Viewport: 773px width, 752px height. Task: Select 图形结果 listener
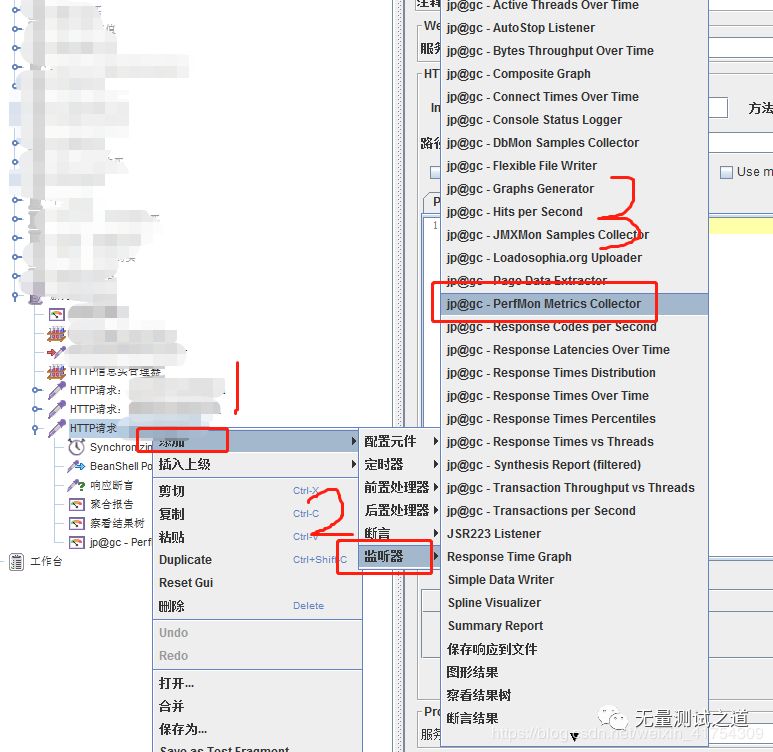574,672
